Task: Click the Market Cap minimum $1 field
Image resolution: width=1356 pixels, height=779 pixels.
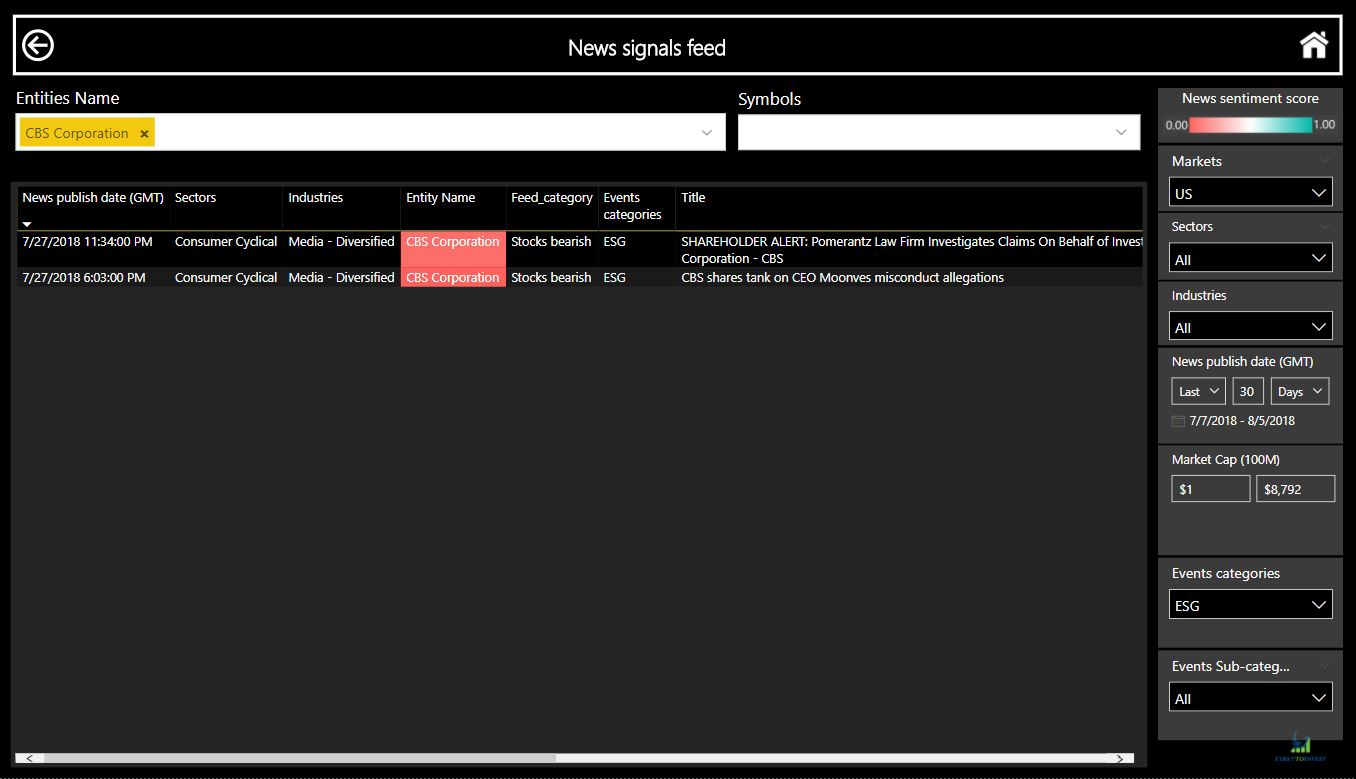Action: pyautogui.click(x=1211, y=489)
